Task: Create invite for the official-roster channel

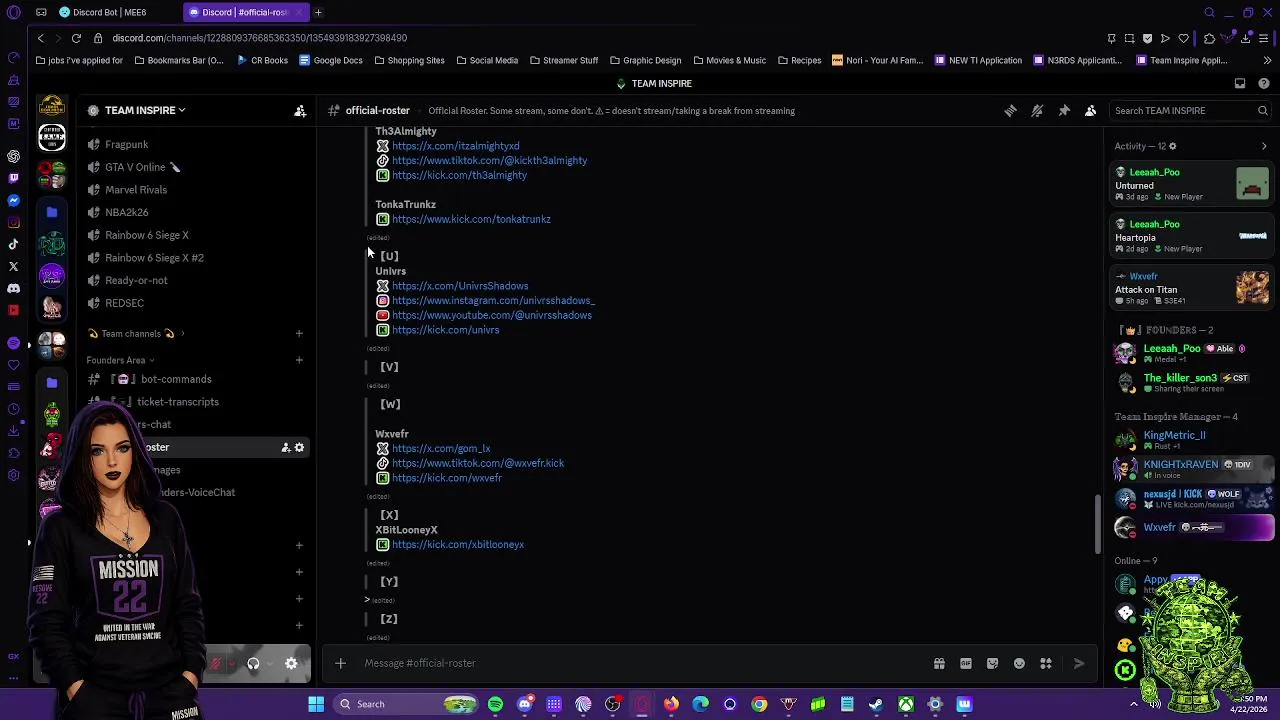Action: pos(285,447)
